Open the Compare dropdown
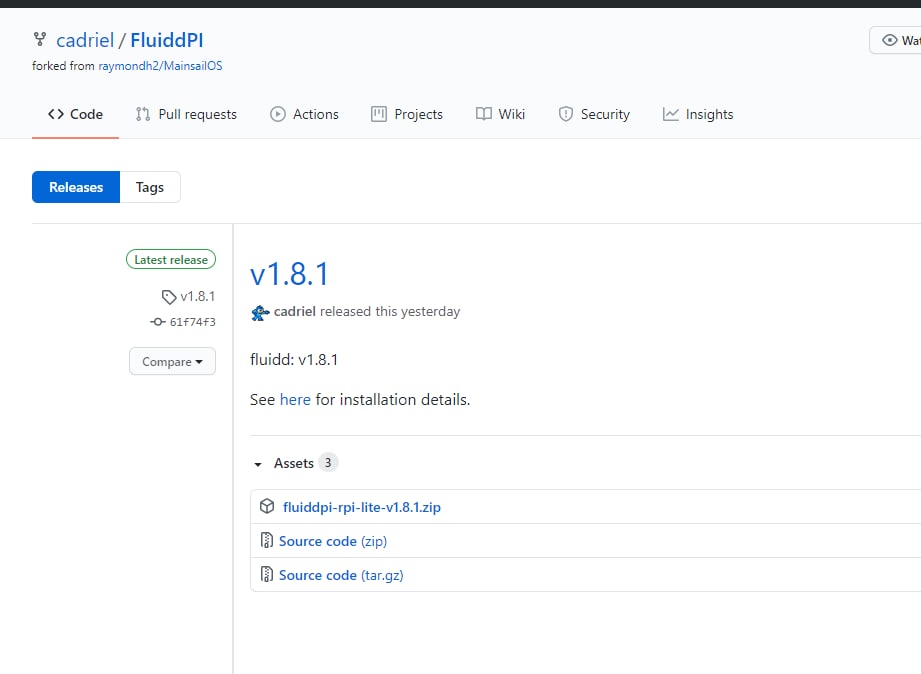Viewport: 921px width, 674px height. [172, 361]
